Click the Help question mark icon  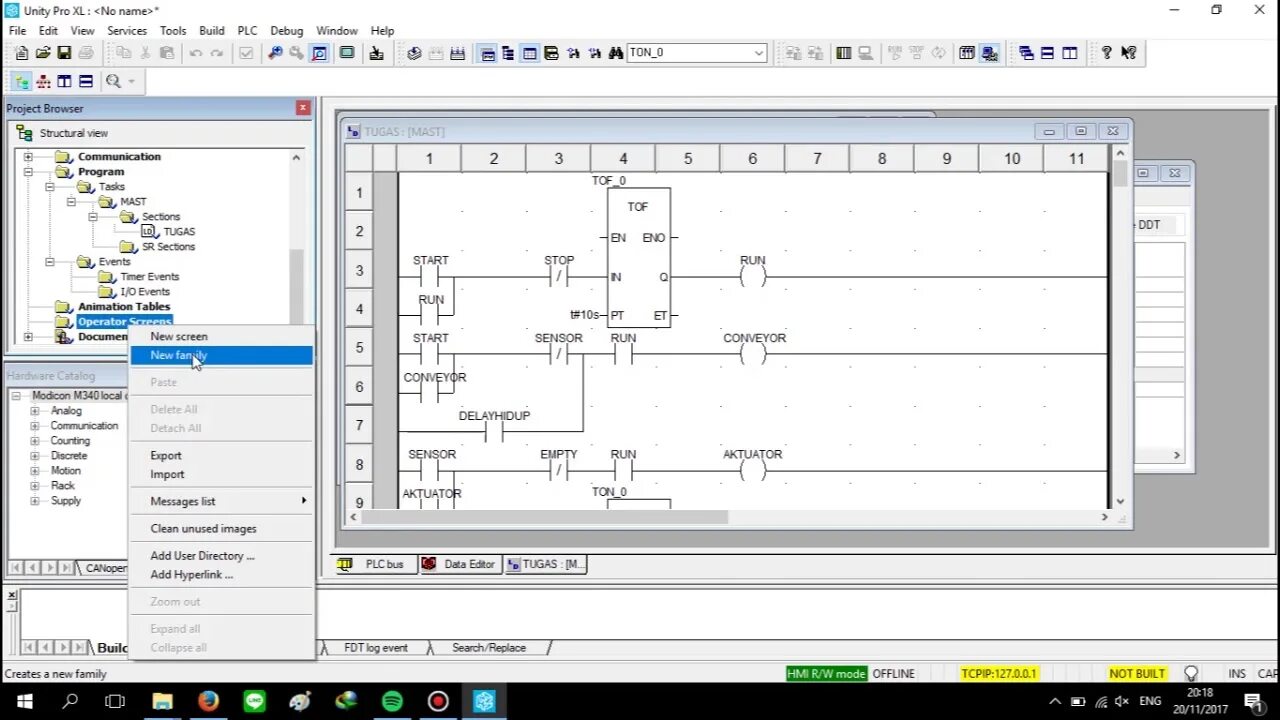[x=1106, y=52]
